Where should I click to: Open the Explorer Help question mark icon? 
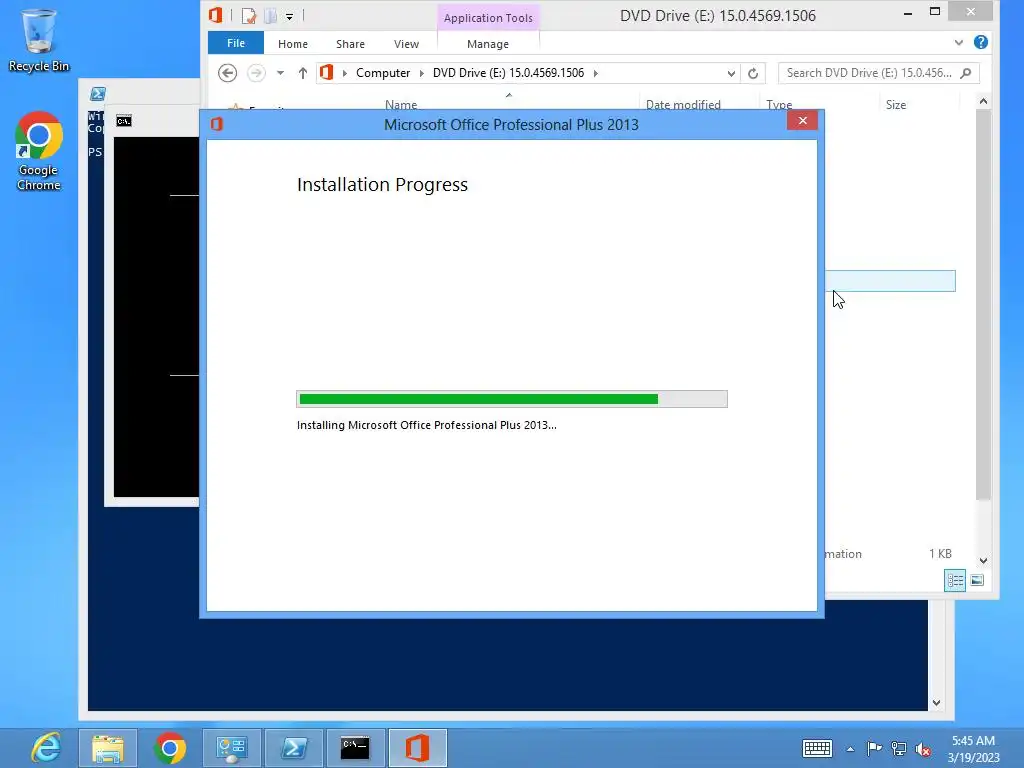tap(980, 42)
